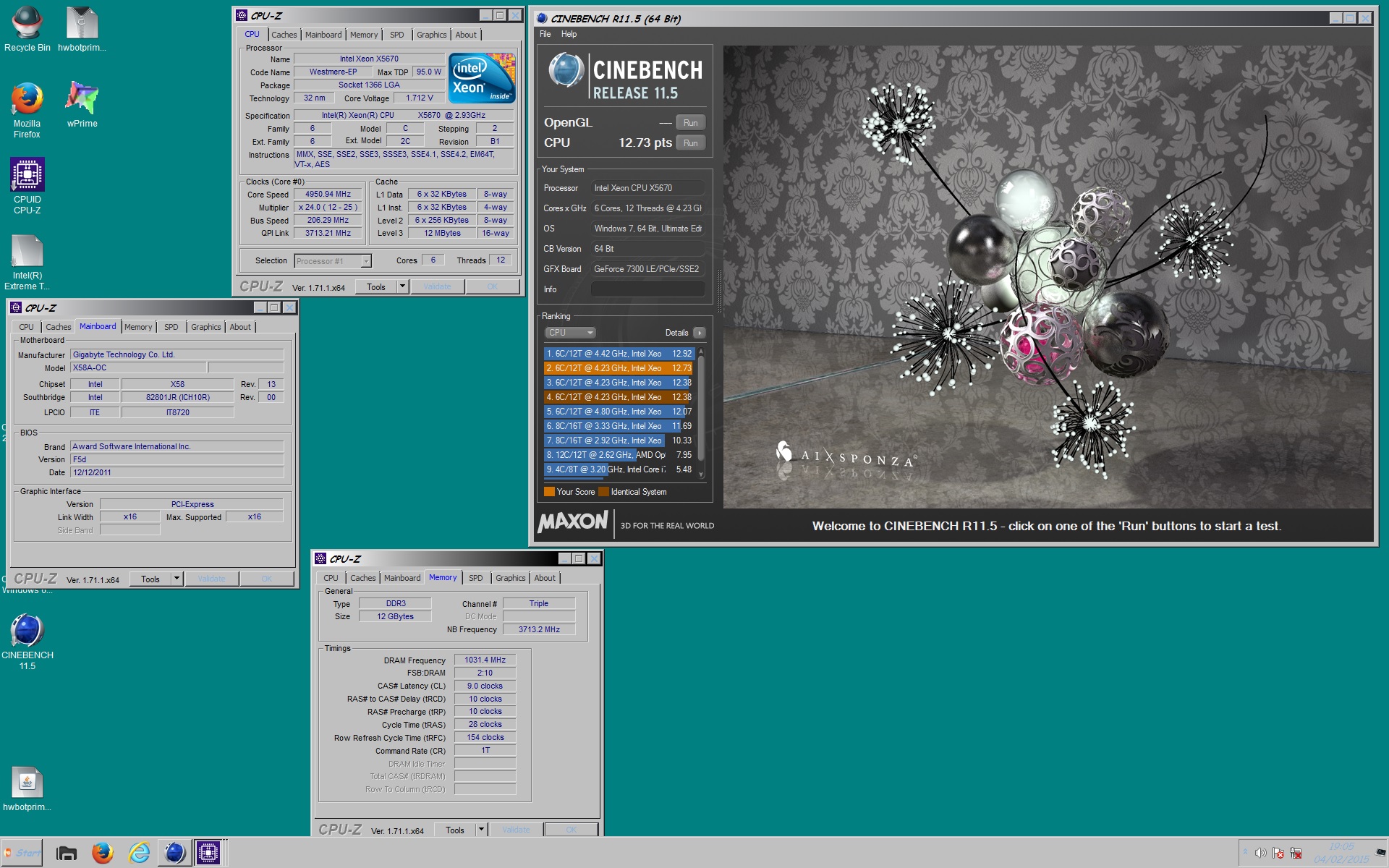Viewport: 1389px width, 868px height.
Task: Switch to the CPU-Z taskbar icon
Action: (208, 854)
